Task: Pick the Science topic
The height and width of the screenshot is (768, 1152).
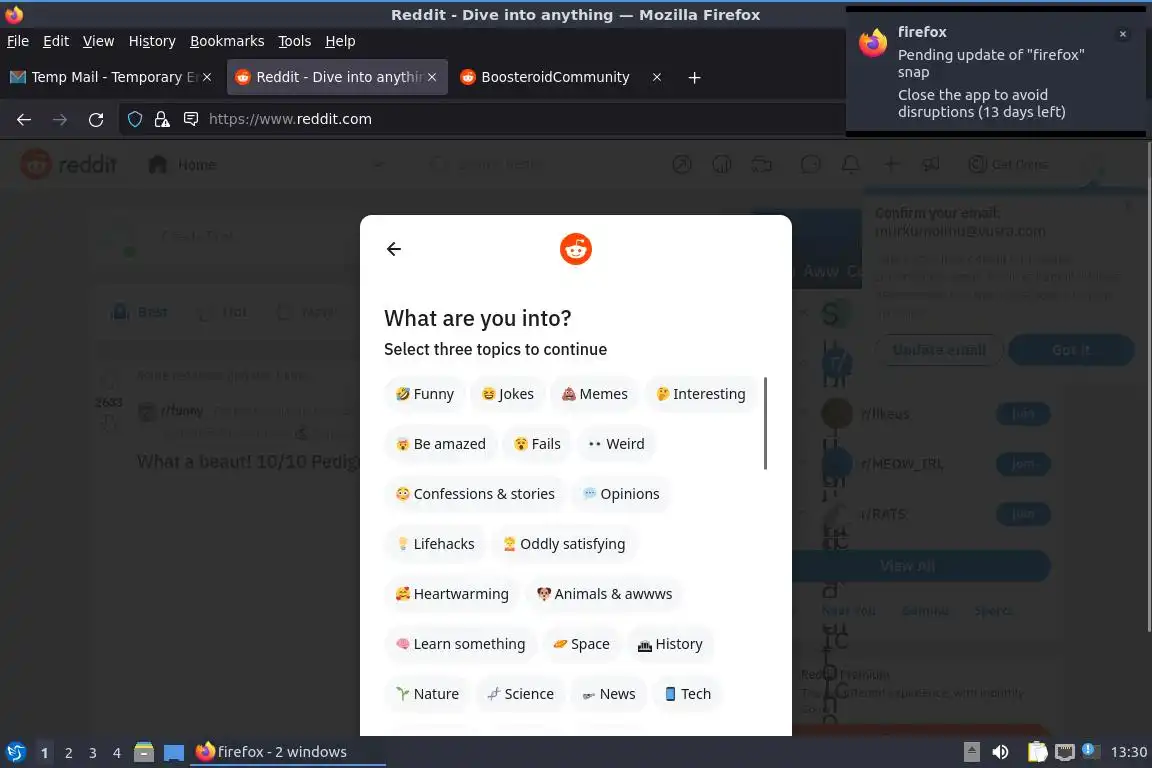Action: tap(520, 694)
